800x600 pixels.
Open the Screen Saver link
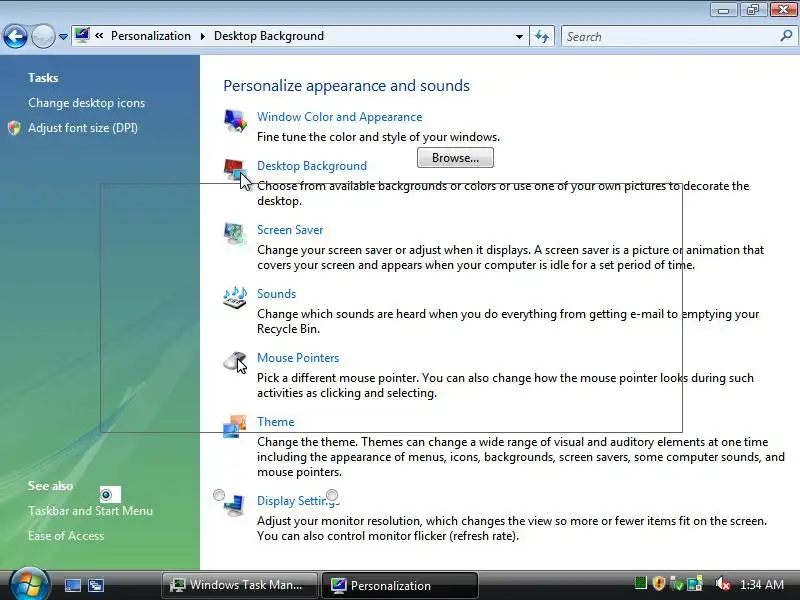tap(290, 230)
